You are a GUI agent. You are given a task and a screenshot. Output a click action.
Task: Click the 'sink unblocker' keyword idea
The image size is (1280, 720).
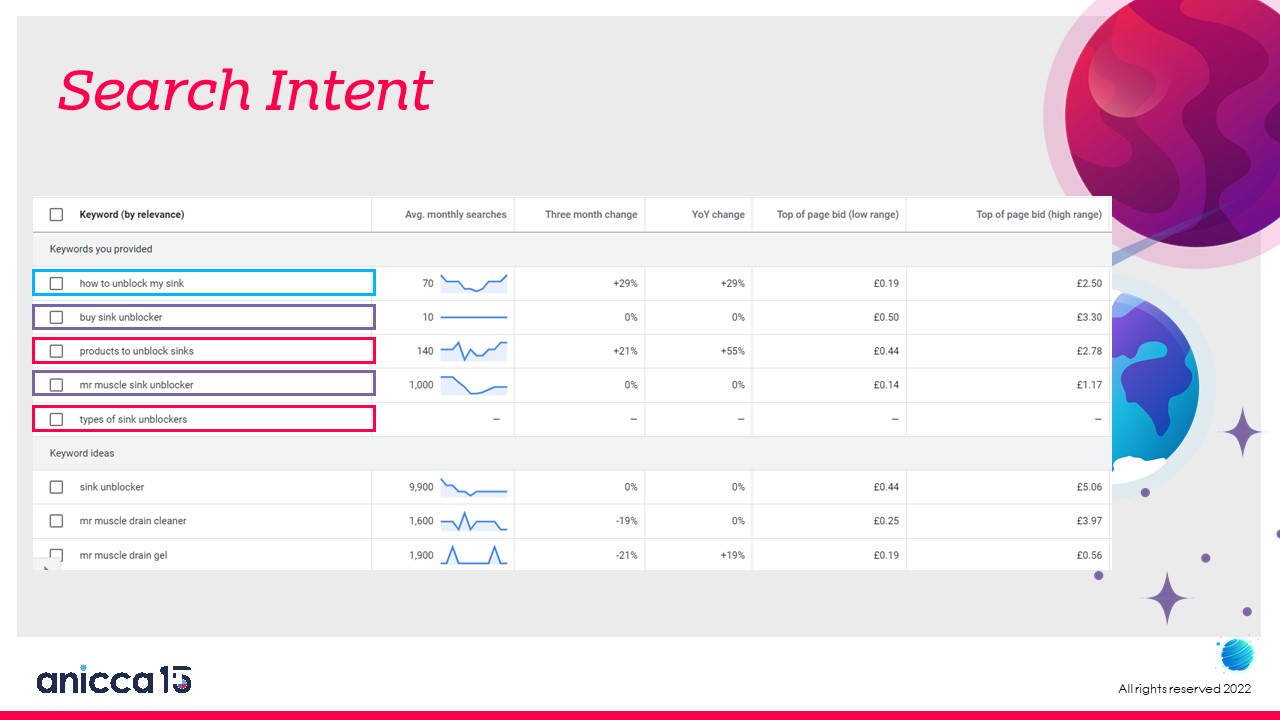click(112, 487)
